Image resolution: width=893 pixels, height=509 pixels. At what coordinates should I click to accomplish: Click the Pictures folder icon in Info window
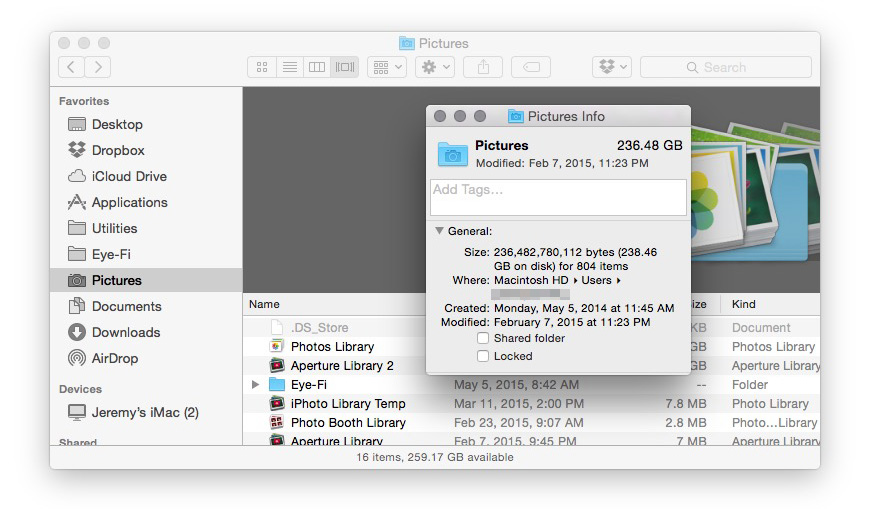click(x=452, y=154)
